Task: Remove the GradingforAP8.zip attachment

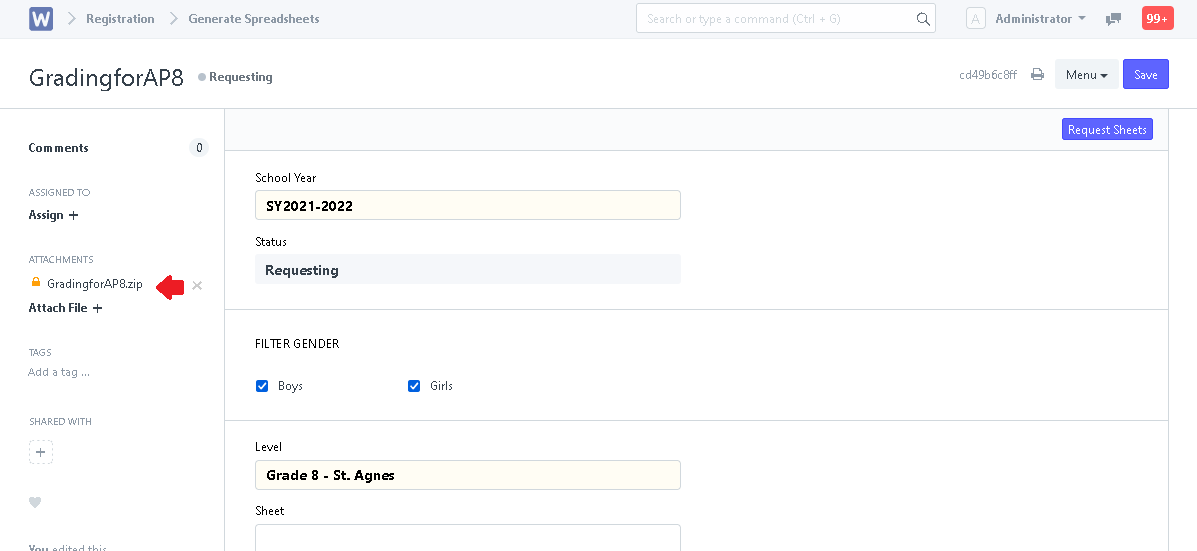Action: pyautogui.click(x=197, y=285)
